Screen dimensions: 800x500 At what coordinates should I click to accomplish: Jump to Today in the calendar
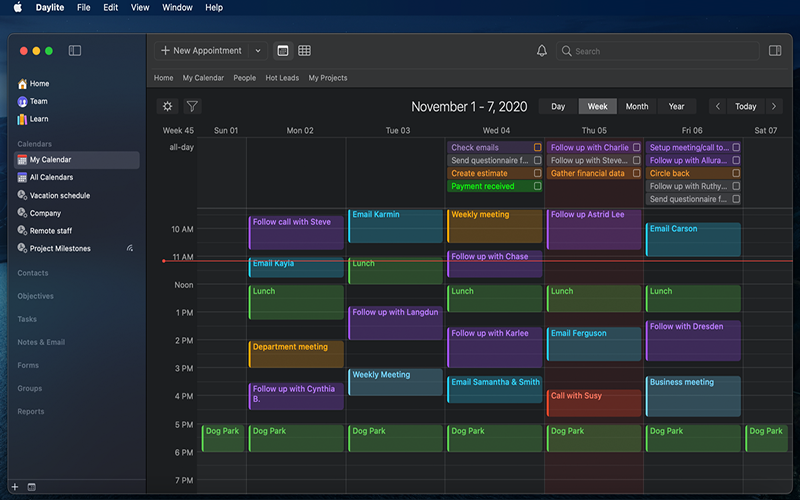(745, 106)
